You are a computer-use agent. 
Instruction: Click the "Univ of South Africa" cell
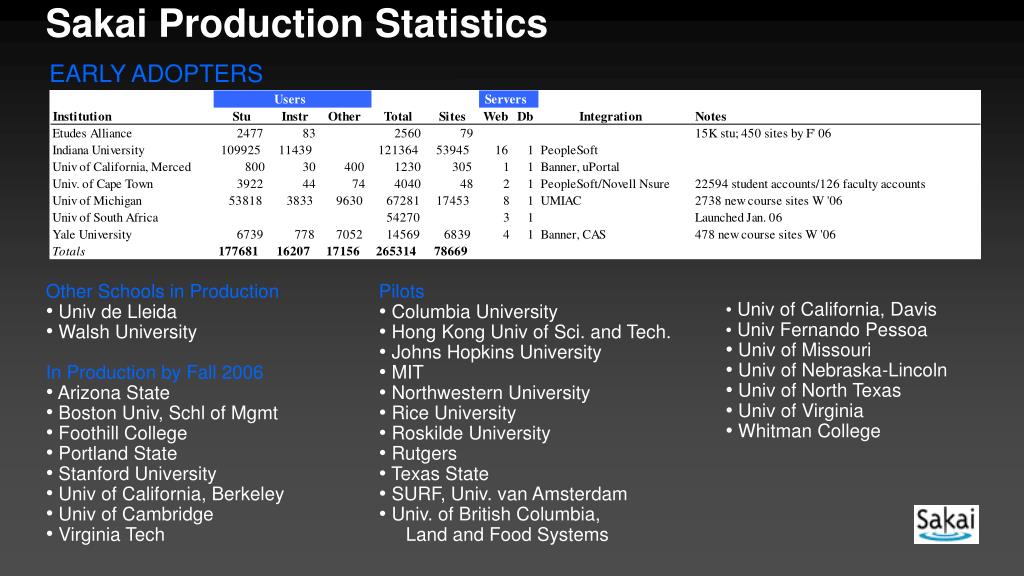(x=106, y=217)
